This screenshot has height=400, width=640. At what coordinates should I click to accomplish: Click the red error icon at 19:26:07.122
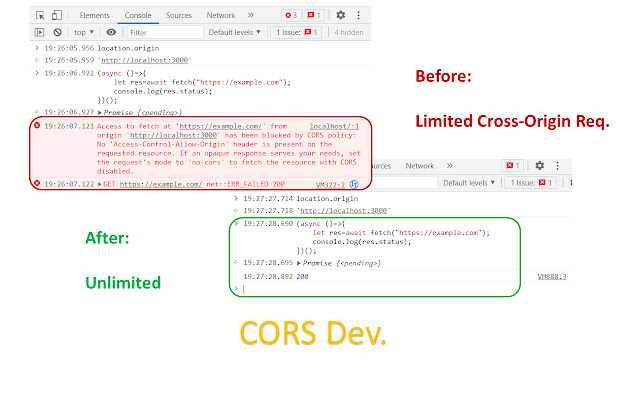(37, 184)
